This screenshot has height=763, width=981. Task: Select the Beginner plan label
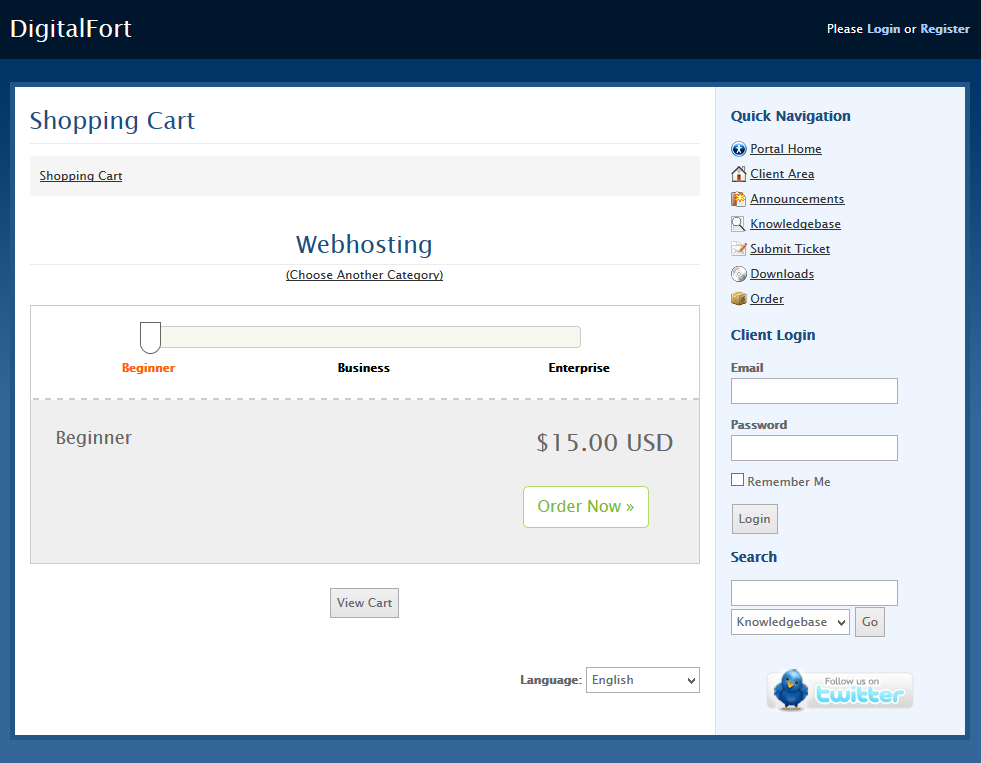(148, 368)
